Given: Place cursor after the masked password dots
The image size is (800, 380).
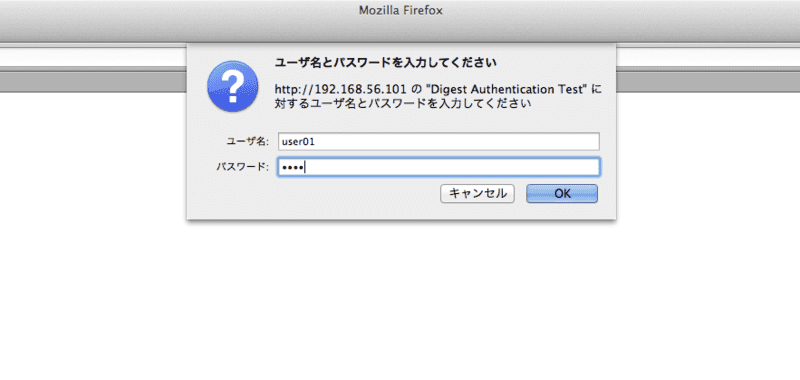Looking at the screenshot, I should (305, 167).
